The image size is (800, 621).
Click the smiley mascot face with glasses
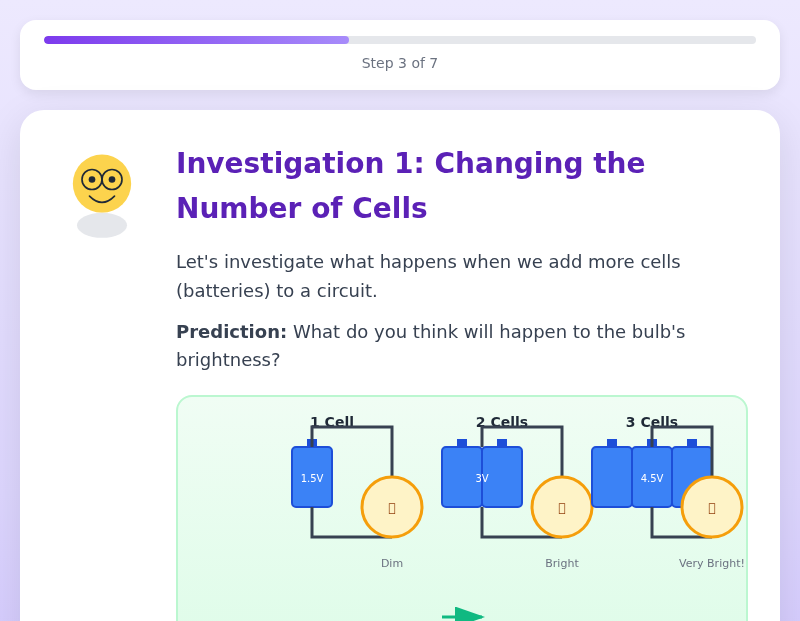[x=102, y=183]
